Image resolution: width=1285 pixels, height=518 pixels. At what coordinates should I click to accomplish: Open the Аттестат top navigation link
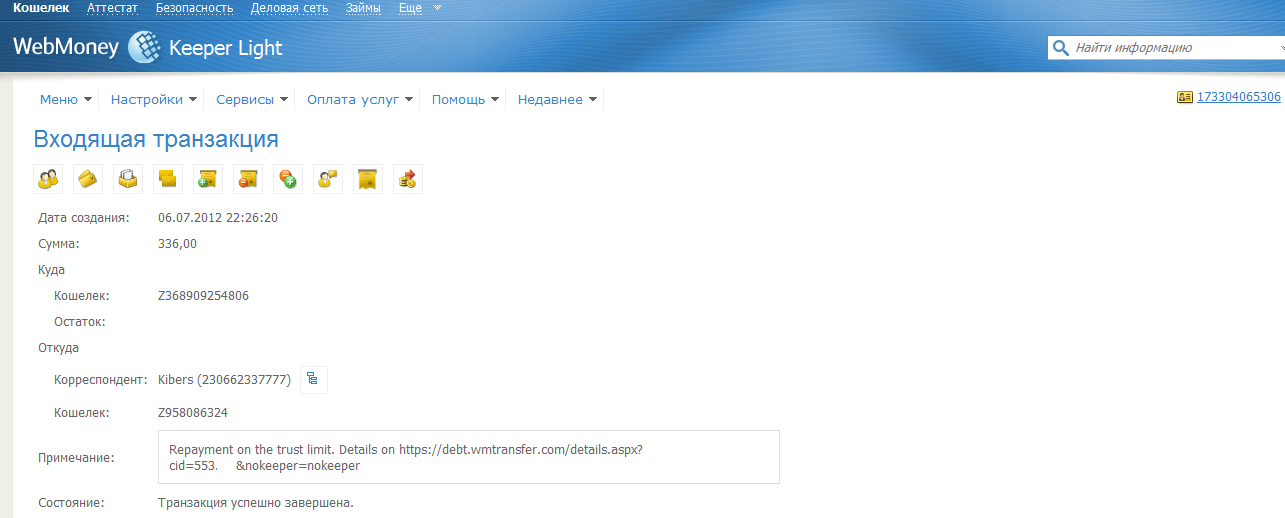tap(113, 8)
